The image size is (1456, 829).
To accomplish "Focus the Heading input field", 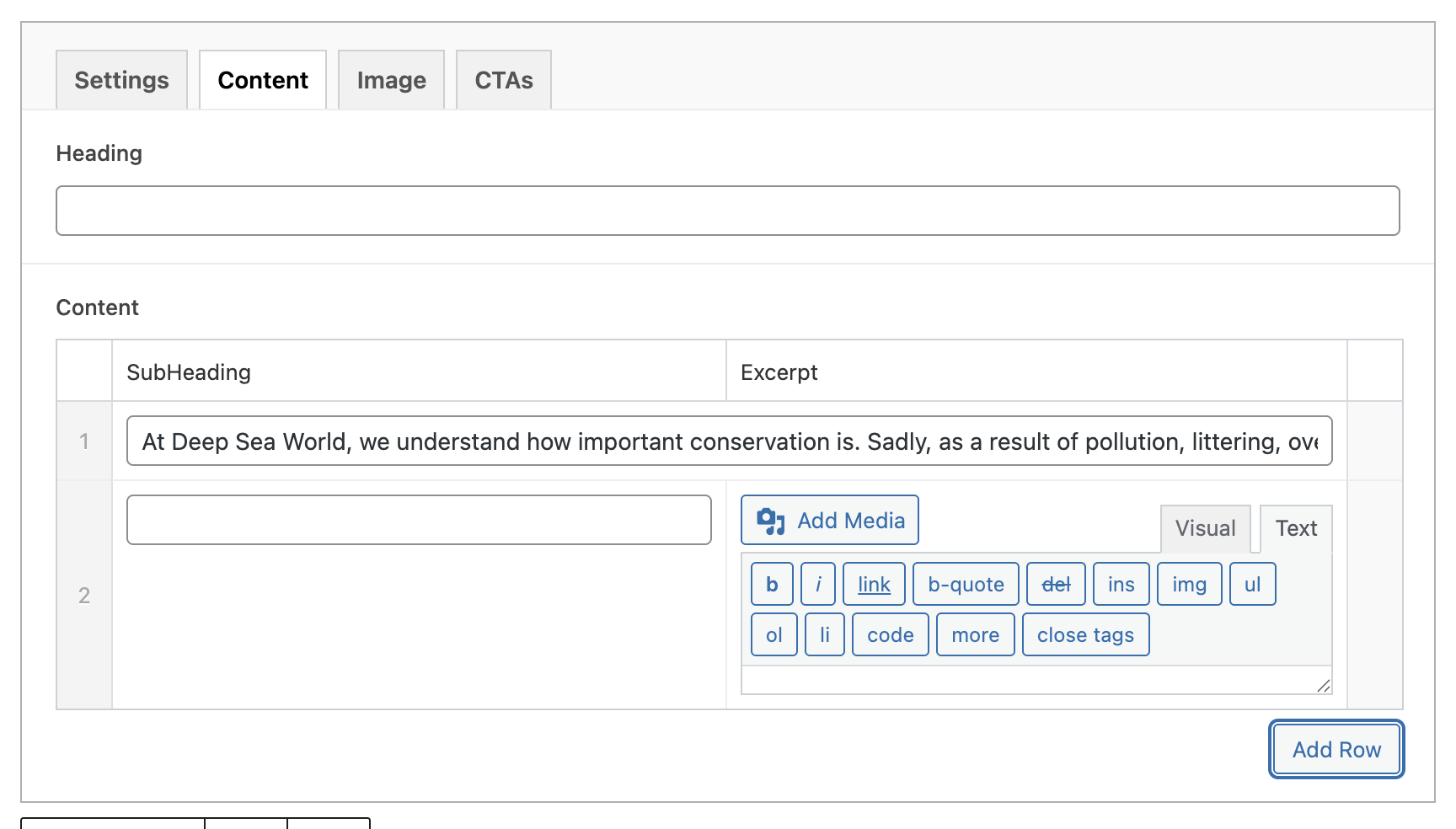I will [728, 211].
